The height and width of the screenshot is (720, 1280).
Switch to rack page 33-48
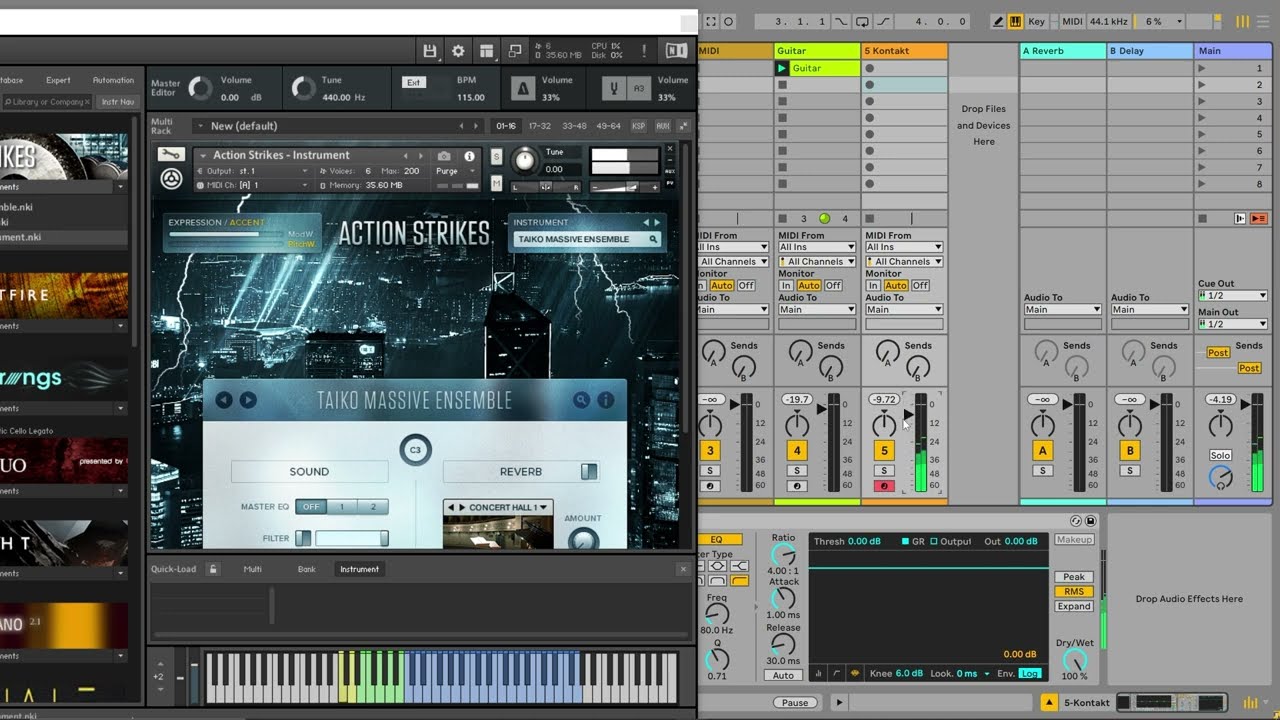point(573,126)
